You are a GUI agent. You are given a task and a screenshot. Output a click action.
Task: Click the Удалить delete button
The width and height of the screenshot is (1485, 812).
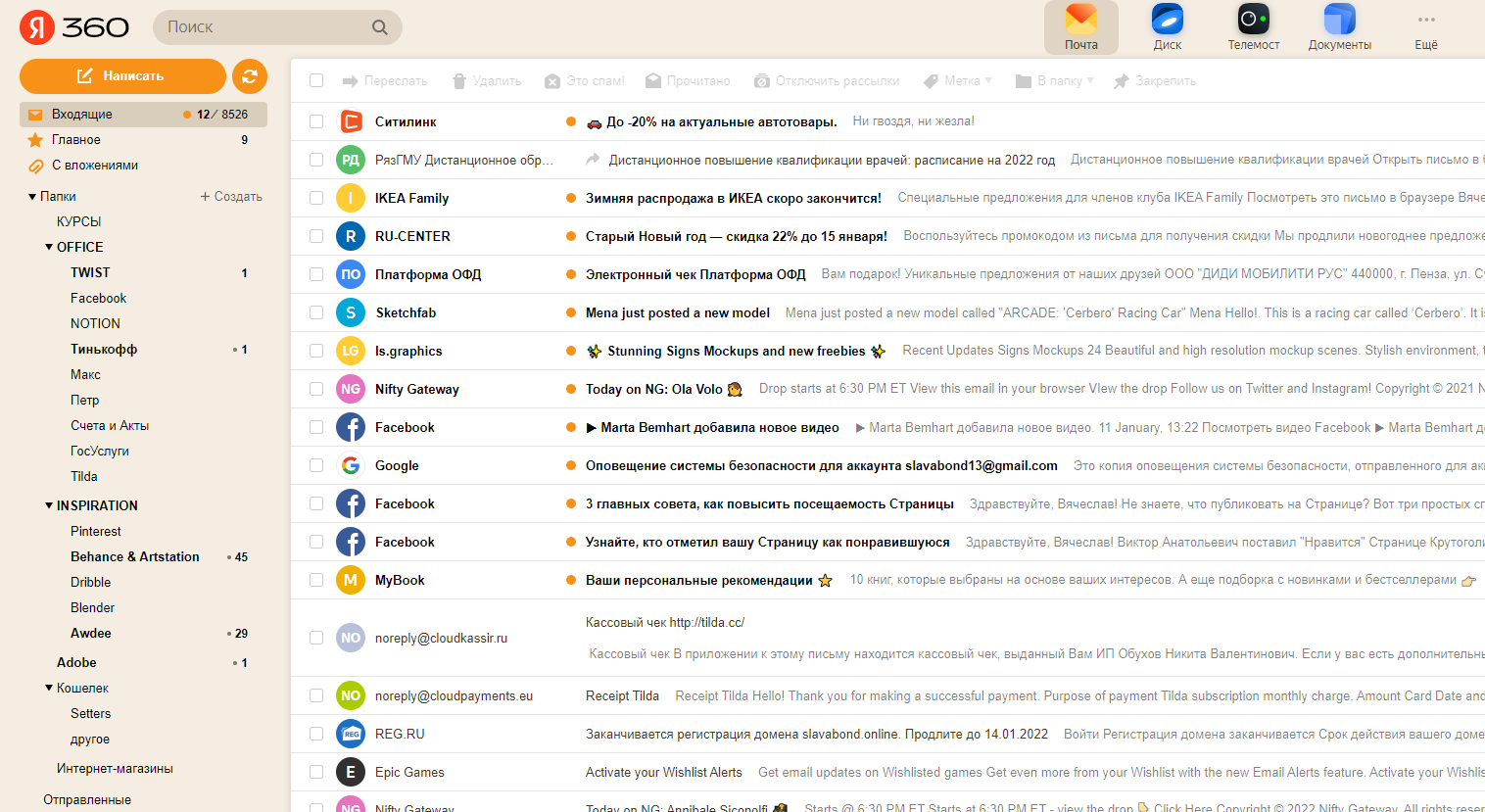[487, 81]
